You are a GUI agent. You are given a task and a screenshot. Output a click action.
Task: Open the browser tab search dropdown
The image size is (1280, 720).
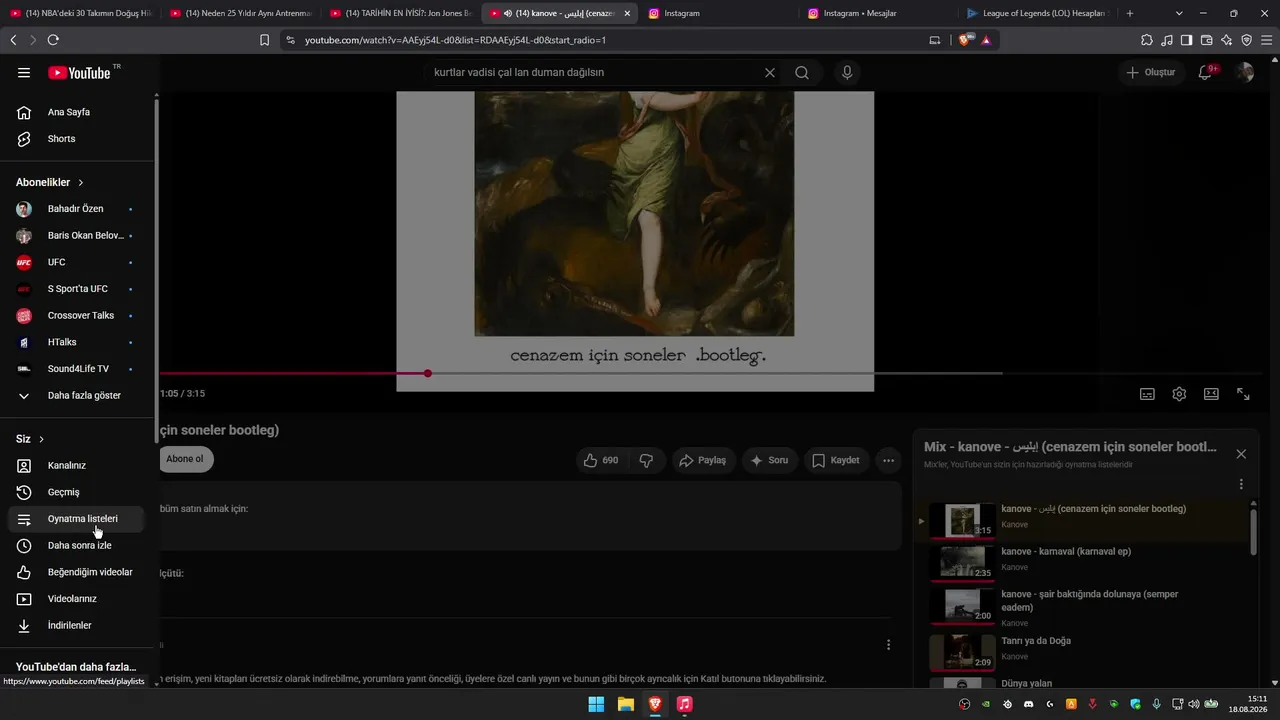tap(1179, 13)
